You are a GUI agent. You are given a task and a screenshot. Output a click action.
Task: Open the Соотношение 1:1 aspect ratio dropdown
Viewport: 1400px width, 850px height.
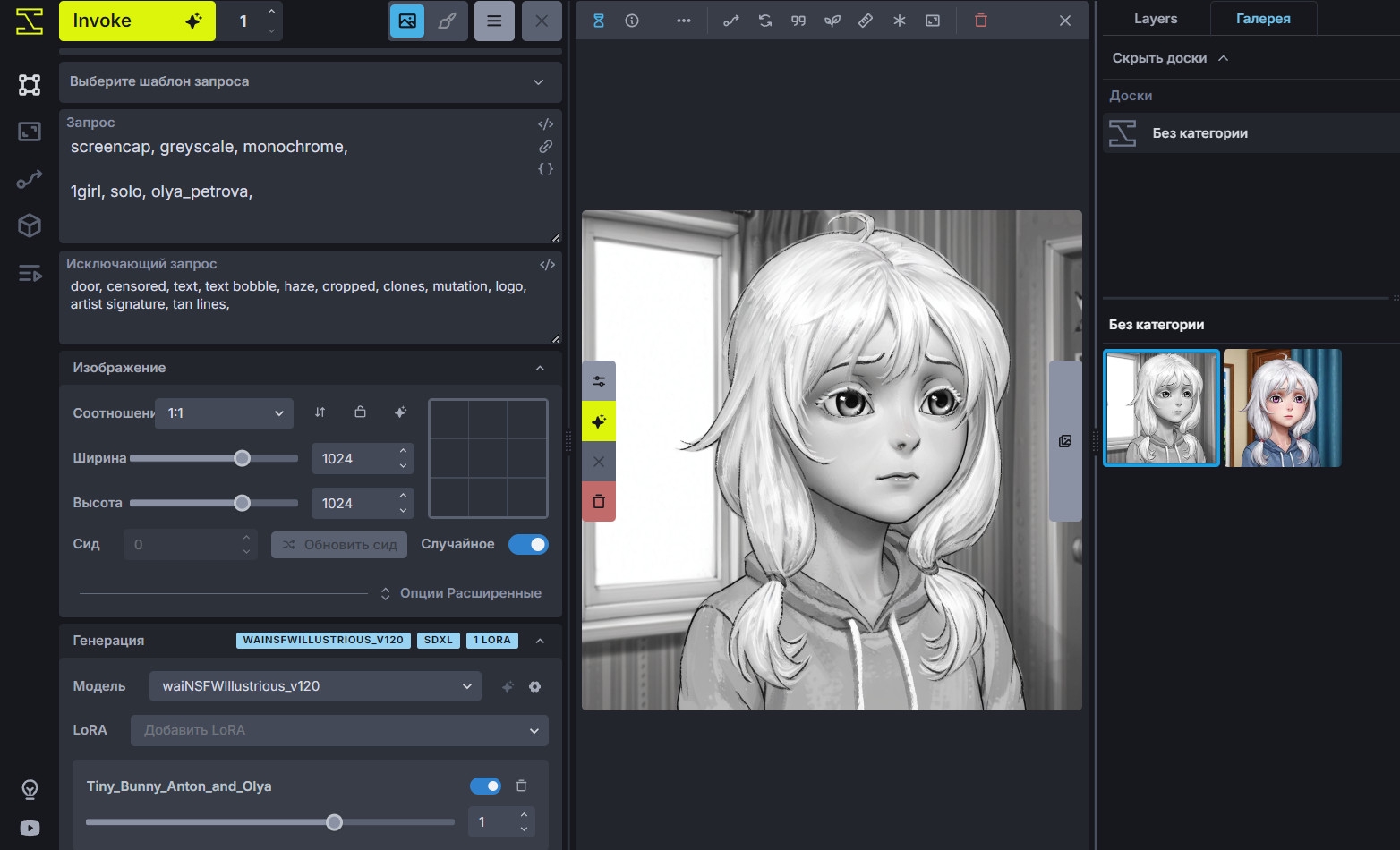tap(224, 413)
